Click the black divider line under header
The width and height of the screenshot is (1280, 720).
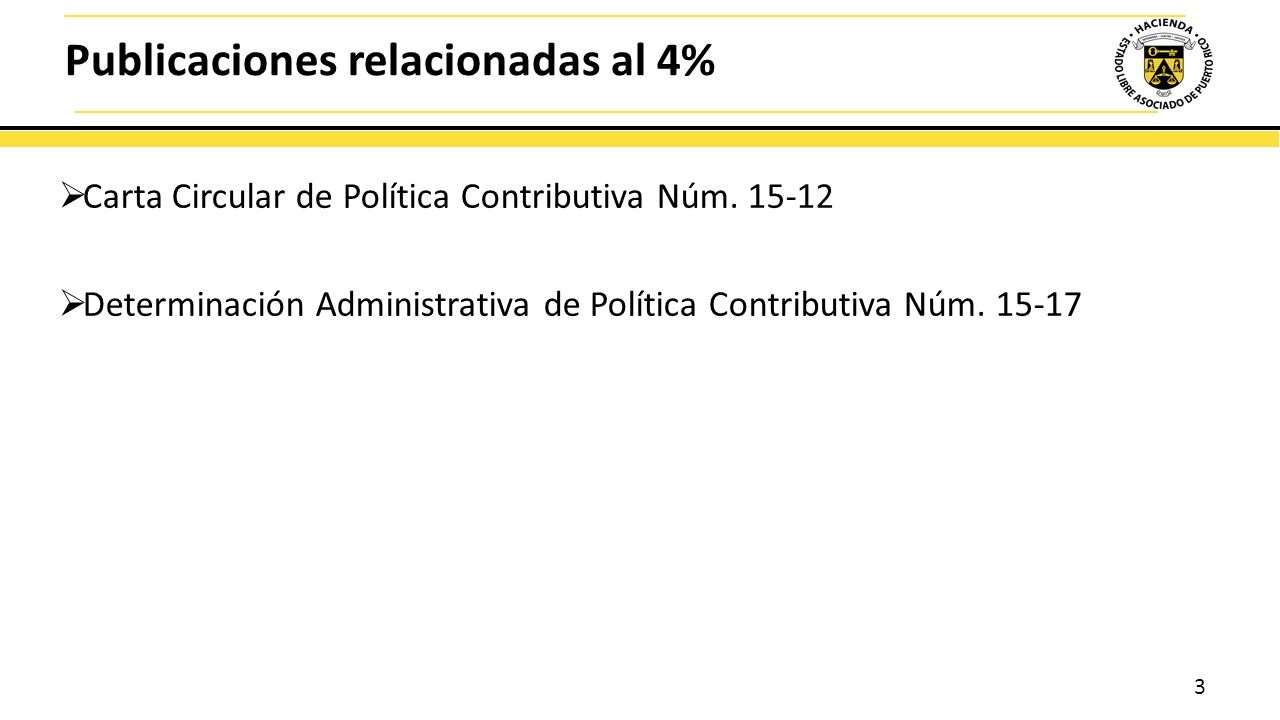click(640, 128)
